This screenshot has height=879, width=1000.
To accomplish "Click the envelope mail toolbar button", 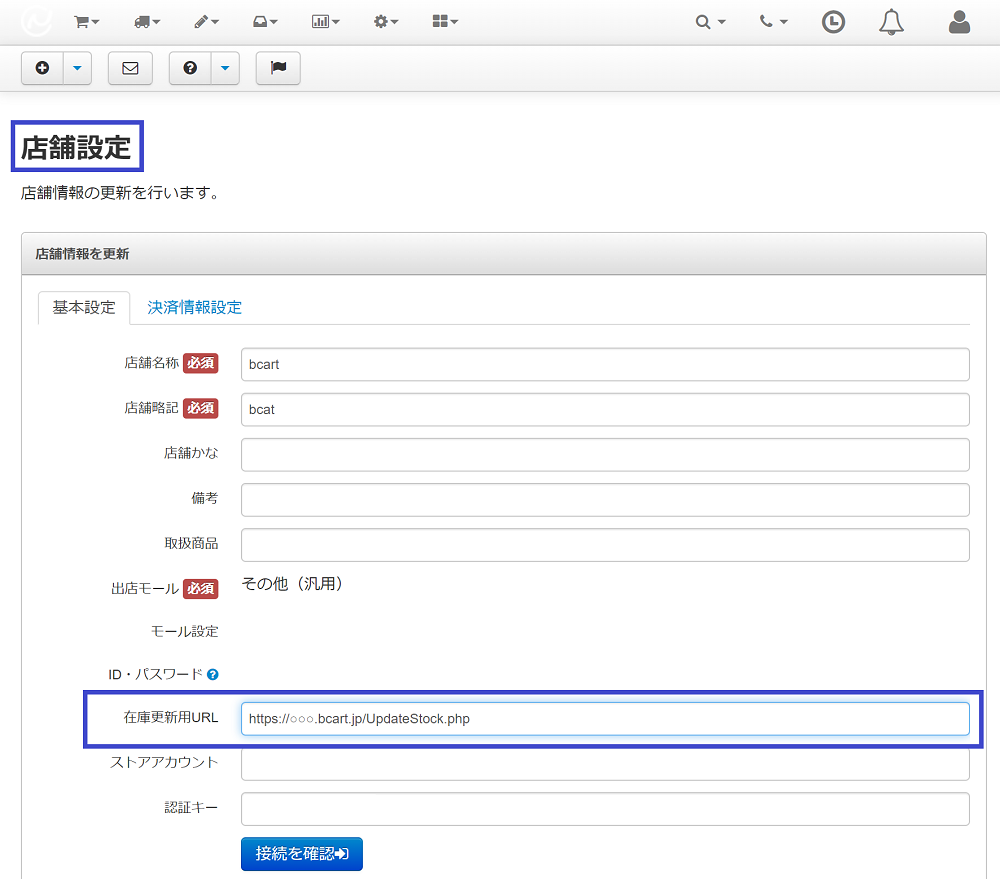I will pyautogui.click(x=130, y=68).
